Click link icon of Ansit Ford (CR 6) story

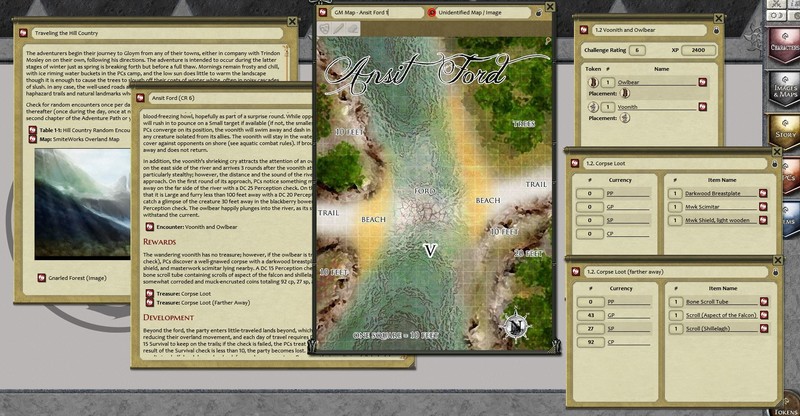[141, 98]
